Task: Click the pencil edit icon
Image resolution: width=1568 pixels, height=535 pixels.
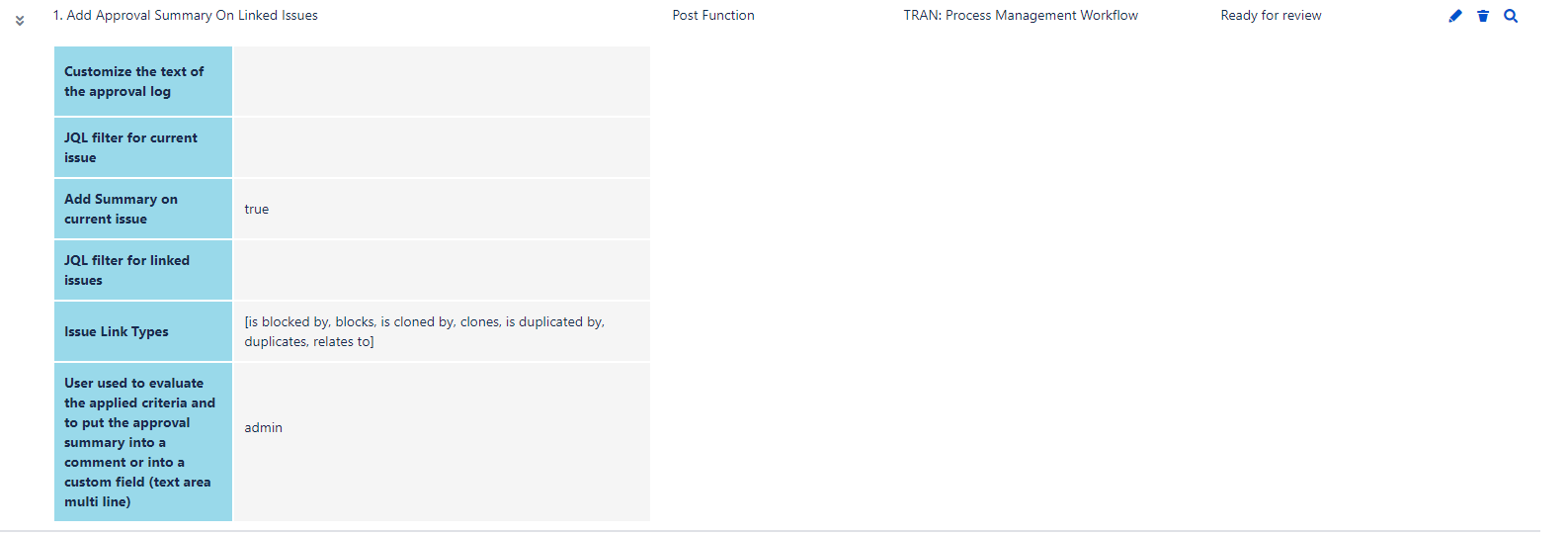Action: tap(1454, 16)
